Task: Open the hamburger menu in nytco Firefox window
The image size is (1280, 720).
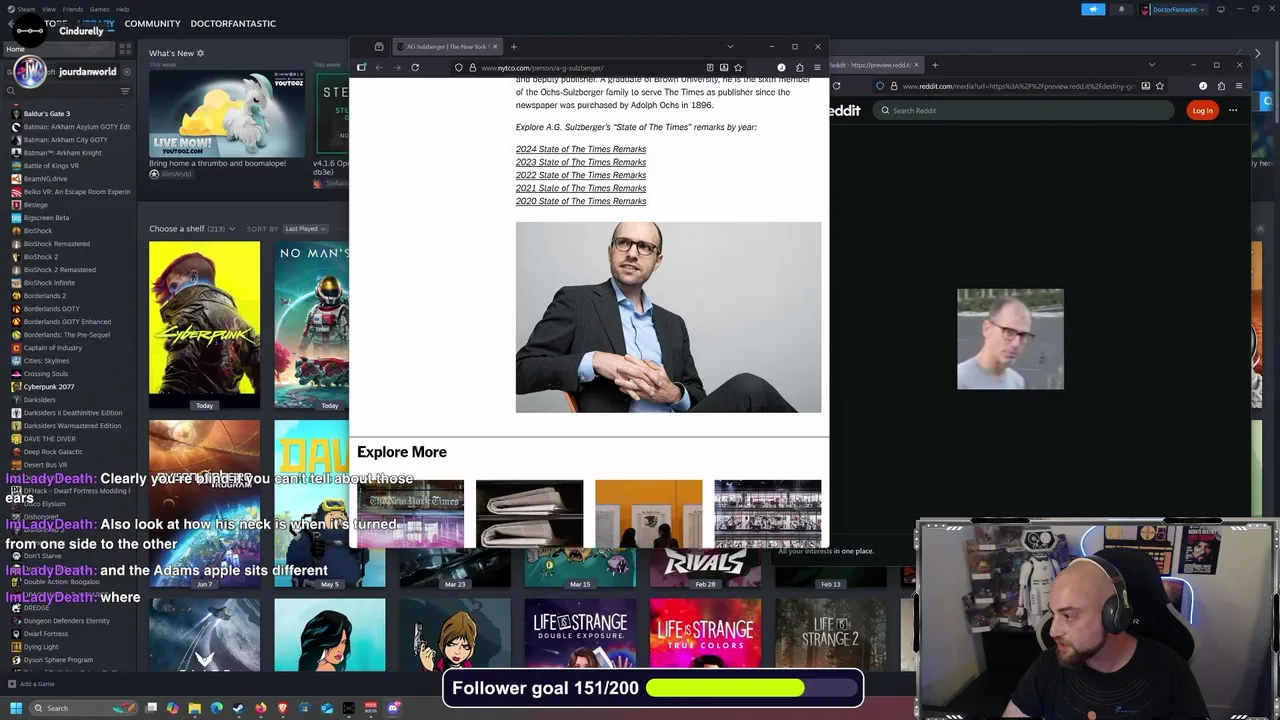Action: click(x=817, y=67)
